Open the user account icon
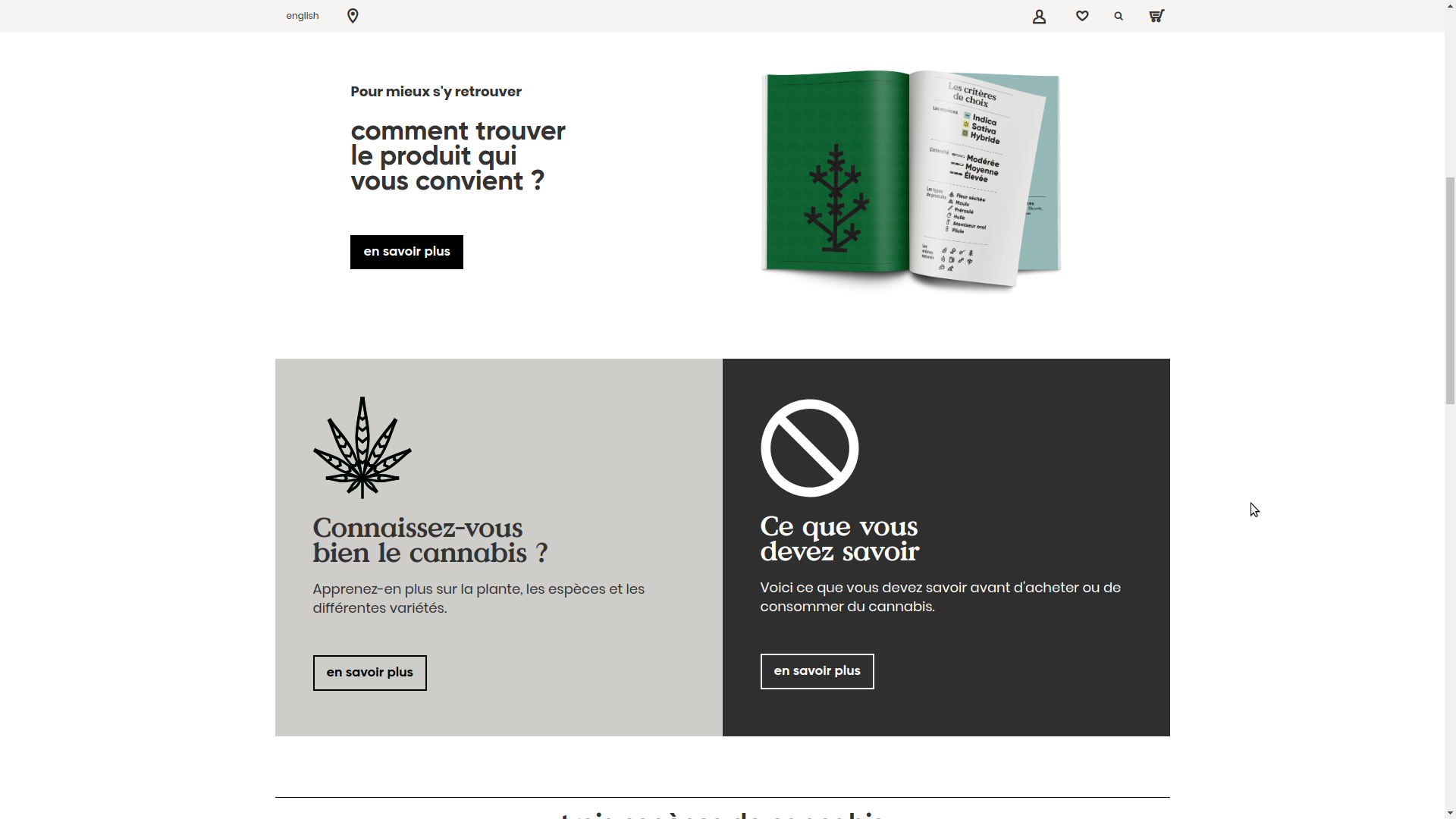Screen dimensions: 1456x819 coord(1039,17)
